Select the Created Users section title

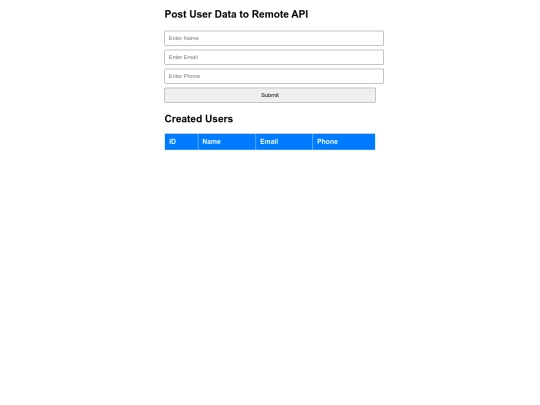click(199, 119)
